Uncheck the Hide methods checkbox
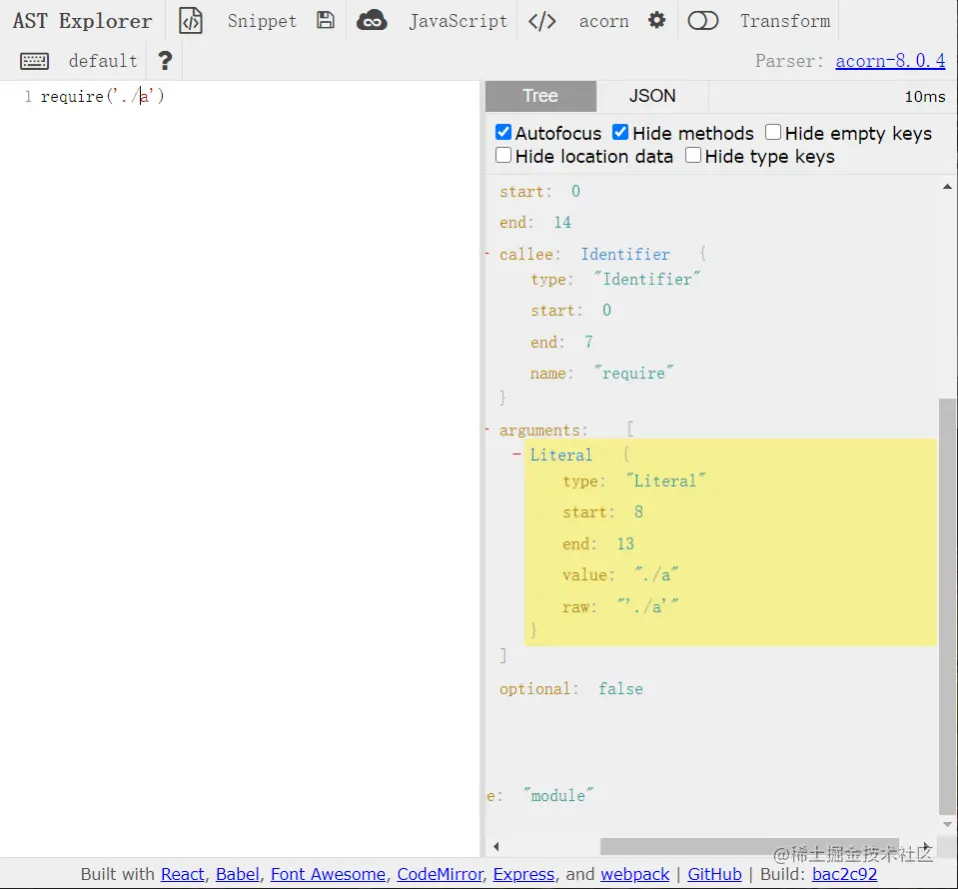Image resolution: width=958 pixels, height=889 pixels. (620, 132)
